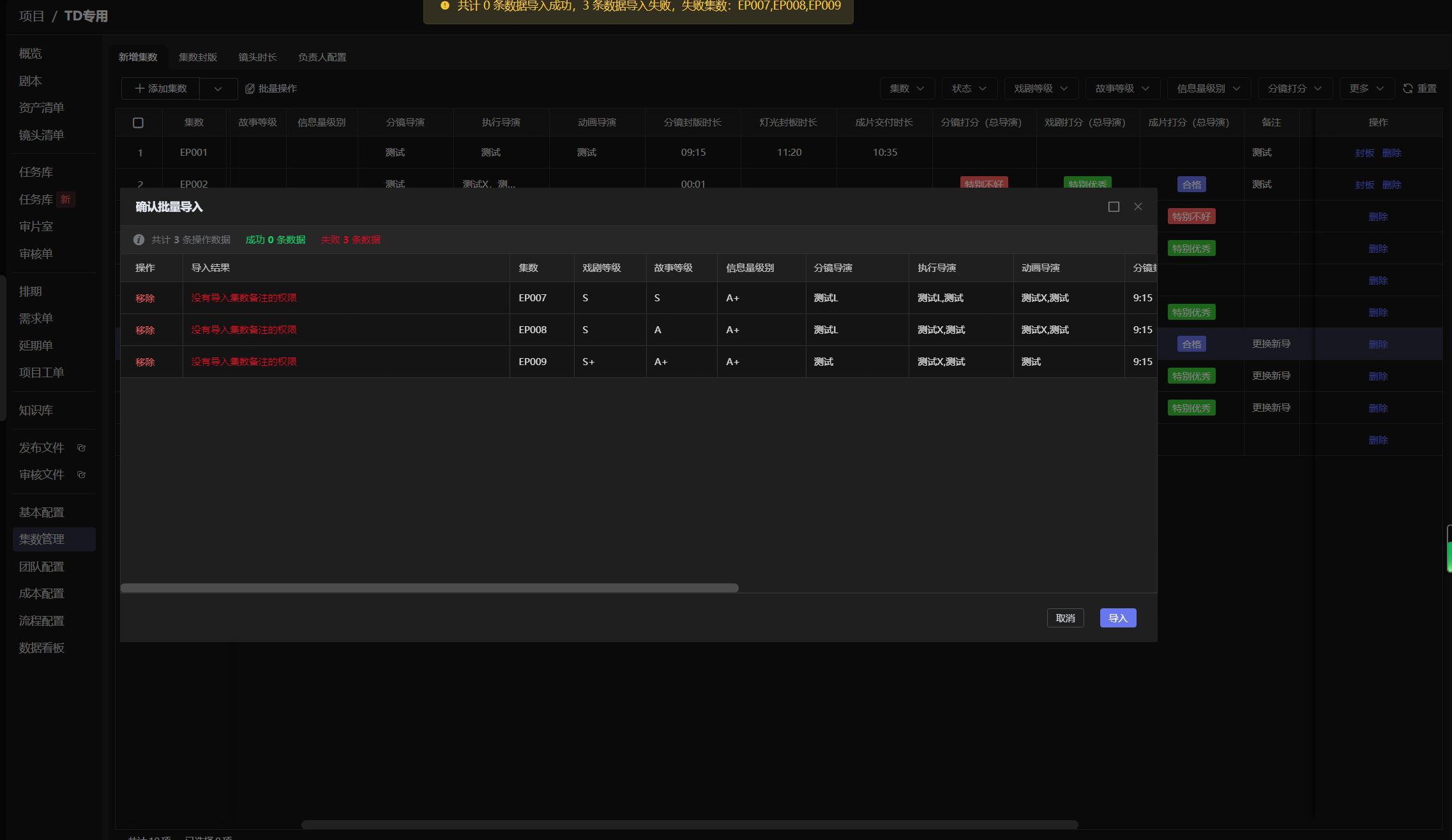Click the info icon beside 共计 3 条操作数据
This screenshot has width=1452, height=840.
(x=139, y=240)
